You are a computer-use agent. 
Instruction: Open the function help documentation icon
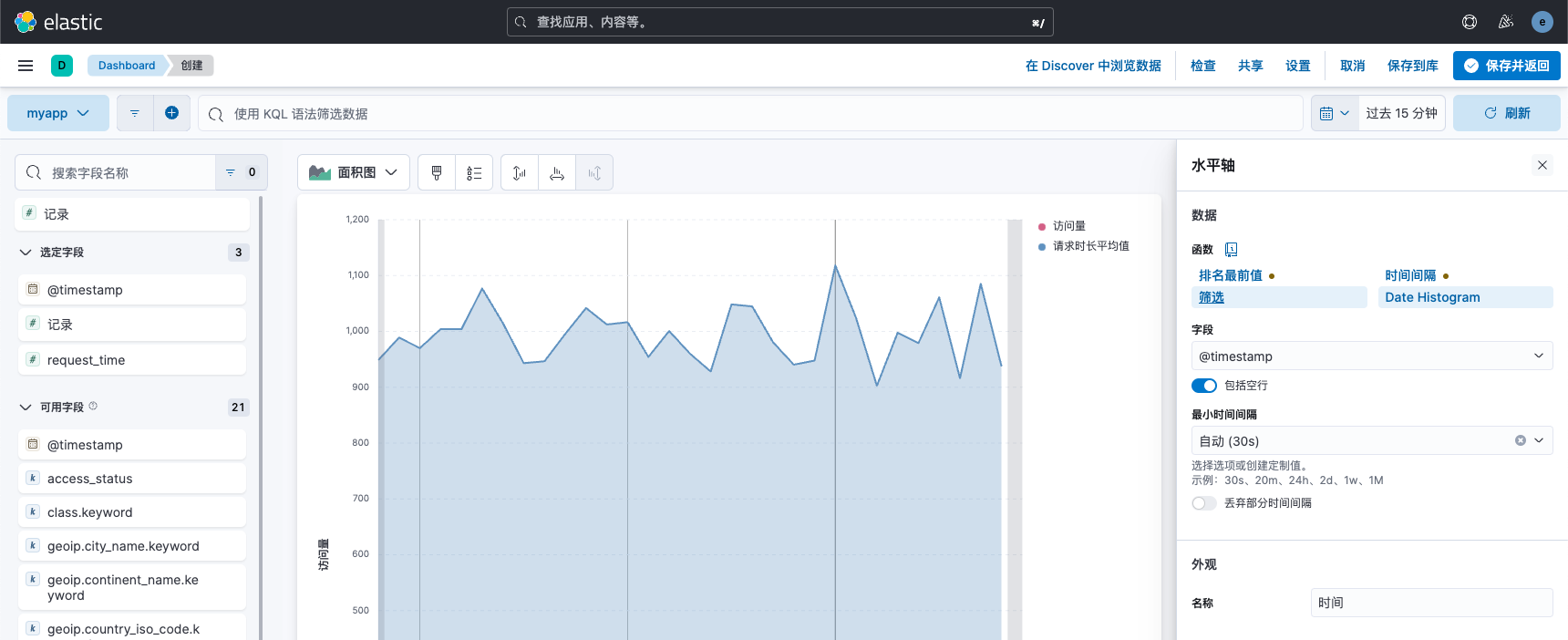tap(1232, 250)
